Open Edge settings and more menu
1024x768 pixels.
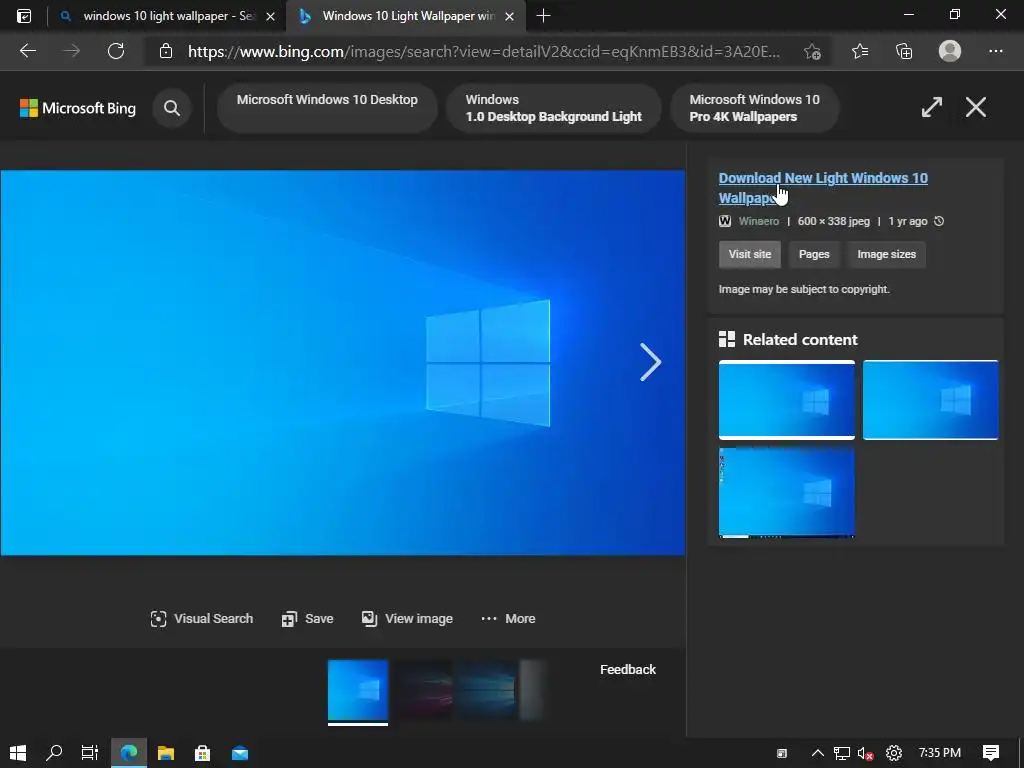coord(995,51)
